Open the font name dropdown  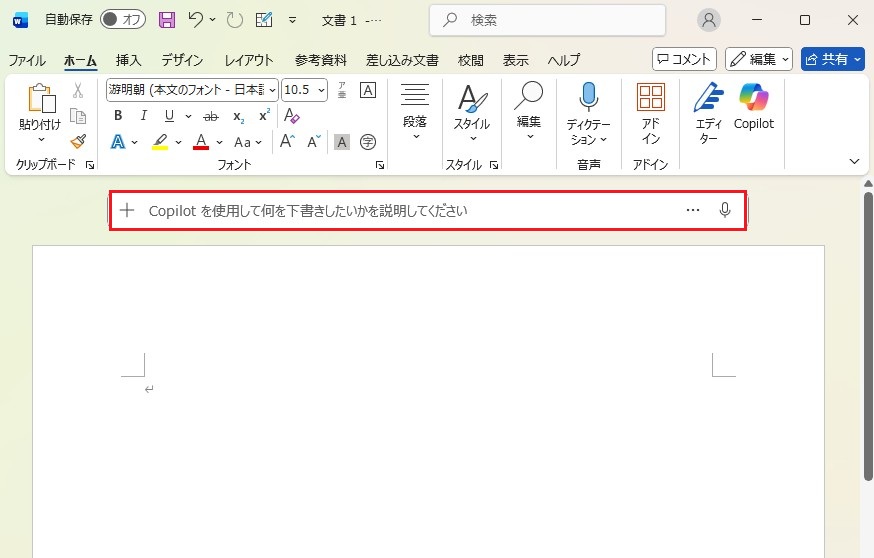coord(272,90)
